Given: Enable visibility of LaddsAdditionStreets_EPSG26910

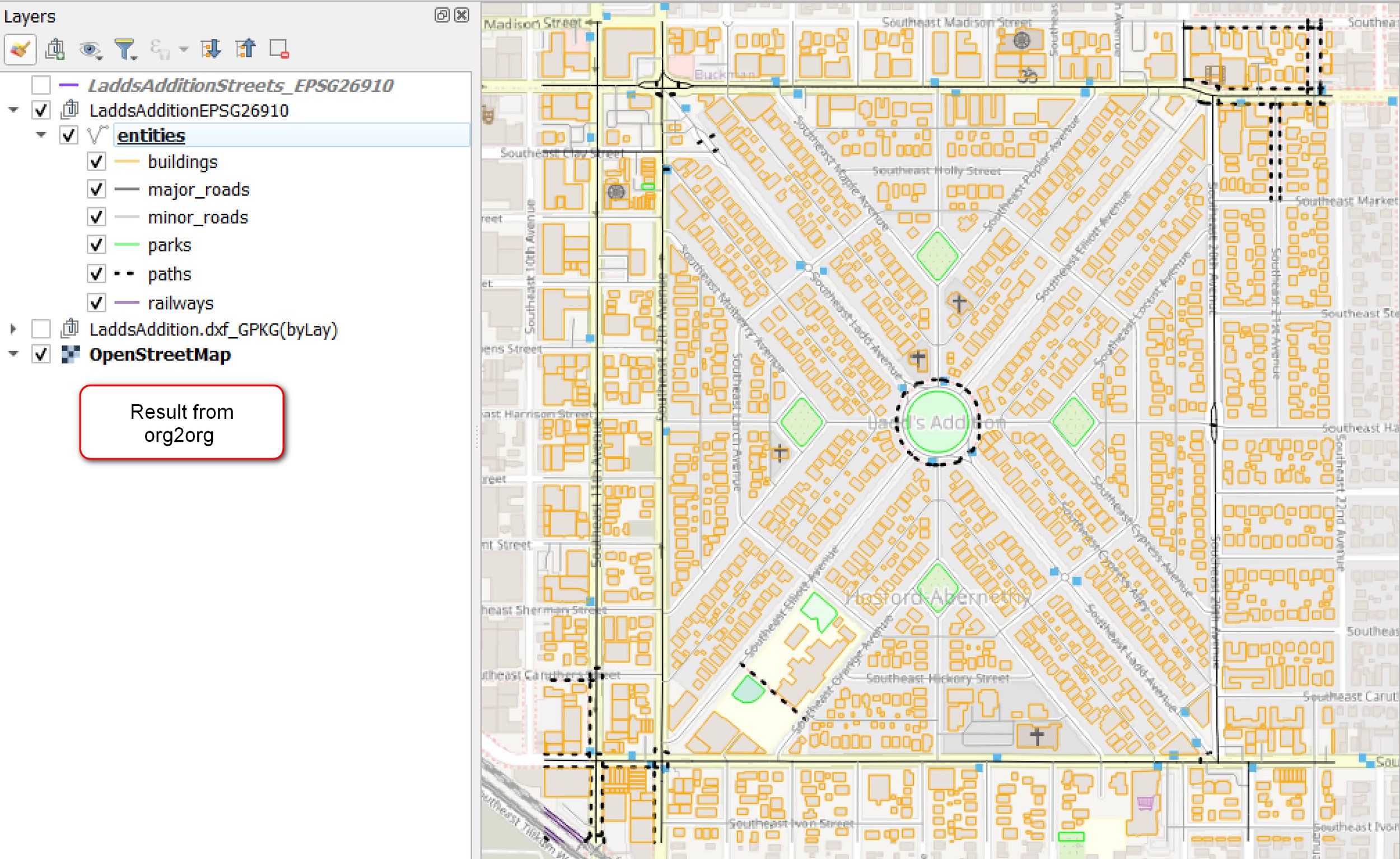Looking at the screenshot, I should 40,85.
